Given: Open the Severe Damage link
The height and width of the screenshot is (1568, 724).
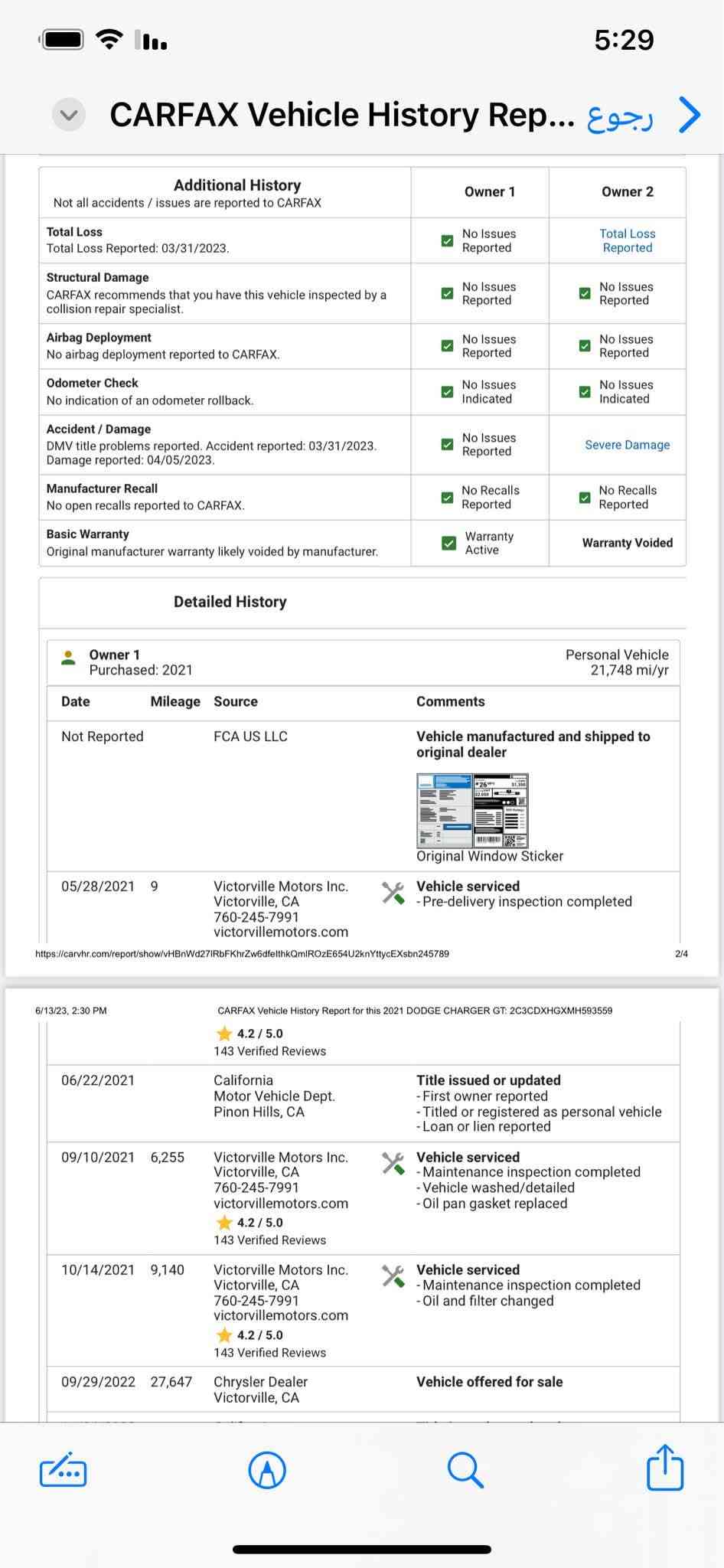Looking at the screenshot, I should coord(628,445).
